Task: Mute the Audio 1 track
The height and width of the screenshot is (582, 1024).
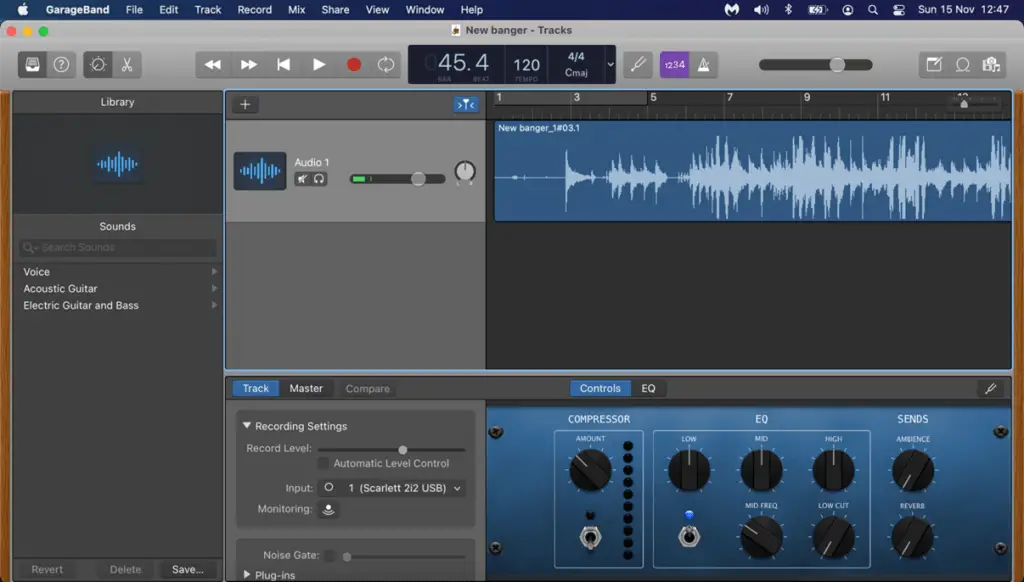Action: pos(302,179)
